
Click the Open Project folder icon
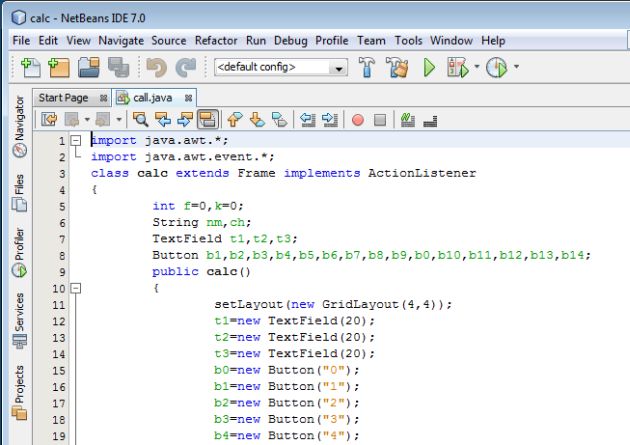point(89,67)
